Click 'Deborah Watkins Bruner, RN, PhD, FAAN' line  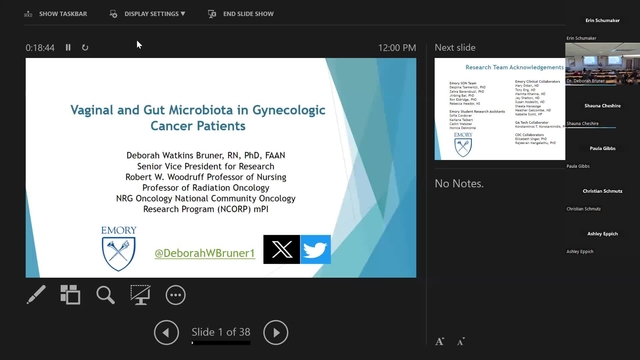[x=206, y=156]
